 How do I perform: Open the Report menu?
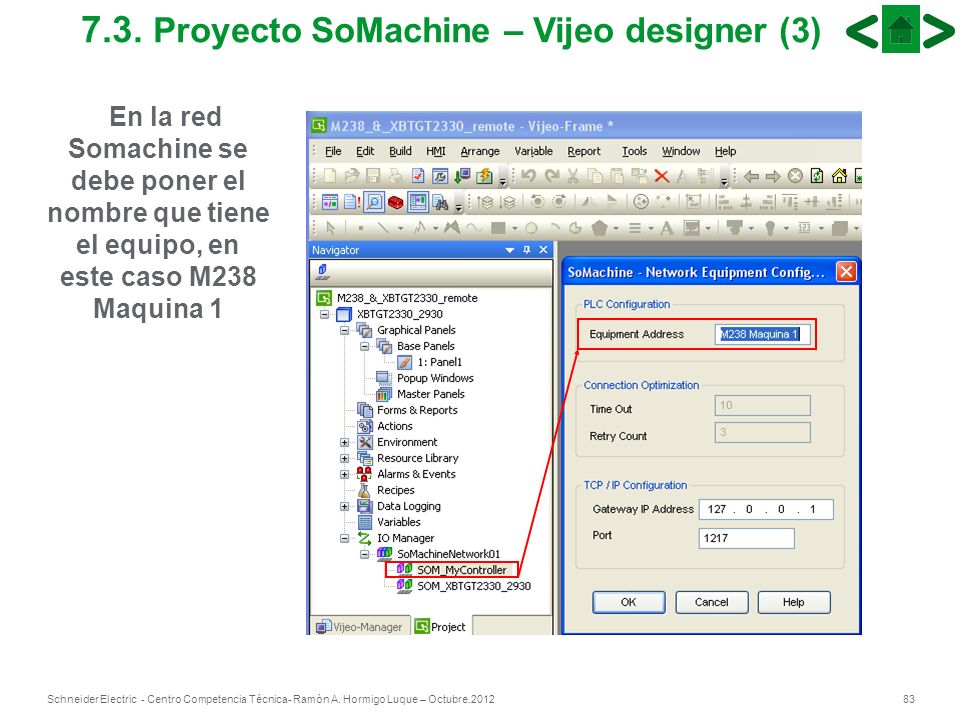pyautogui.click(x=584, y=151)
